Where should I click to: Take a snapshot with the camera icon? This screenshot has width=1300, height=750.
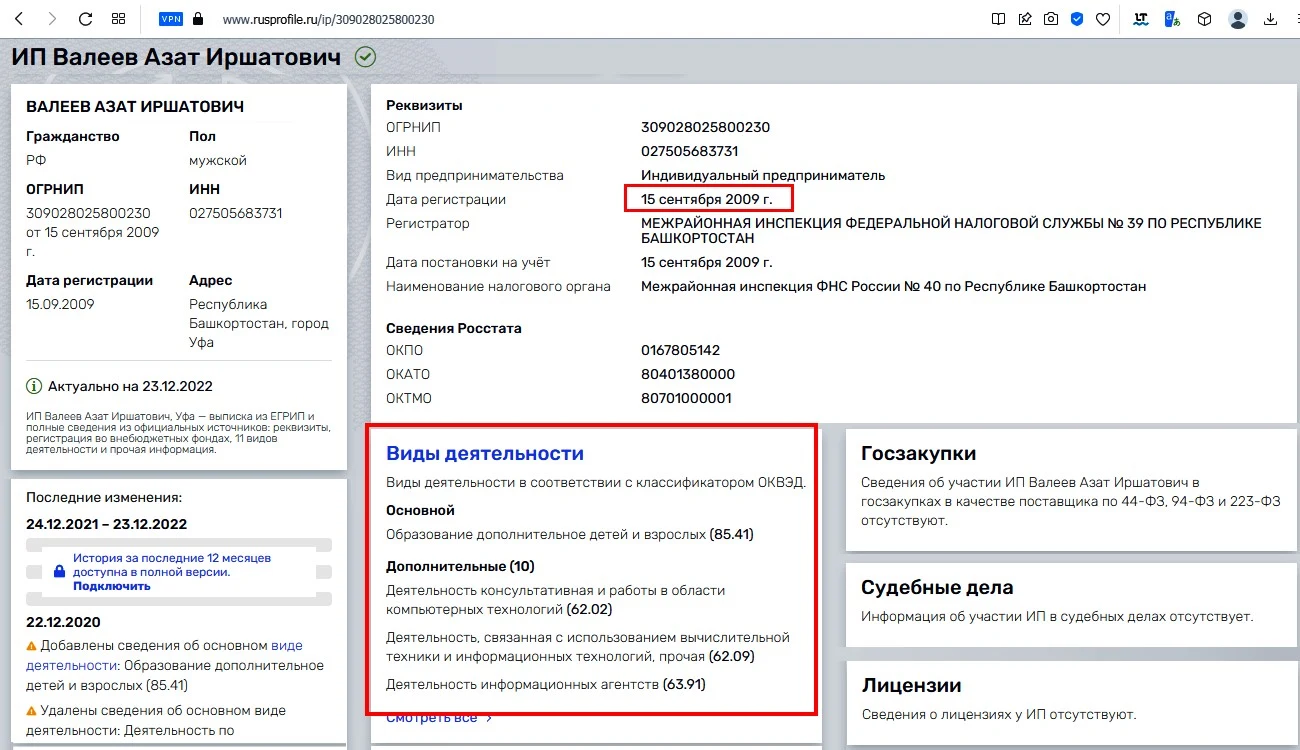1051,19
